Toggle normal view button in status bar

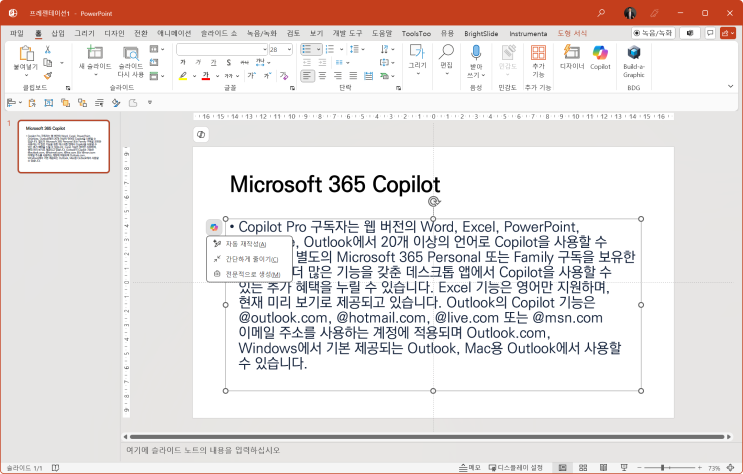[561, 467]
